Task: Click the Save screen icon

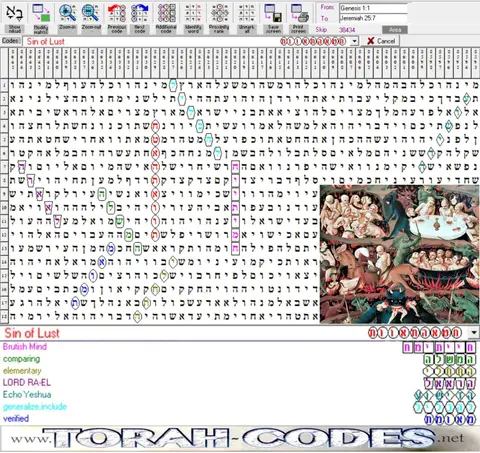Action: point(273,13)
